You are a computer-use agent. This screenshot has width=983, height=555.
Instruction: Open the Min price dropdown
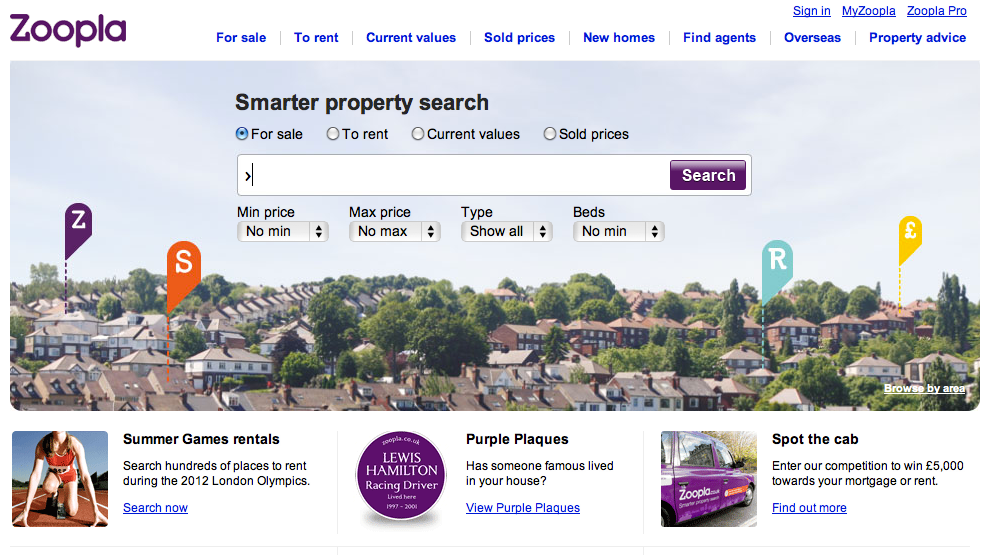(283, 231)
